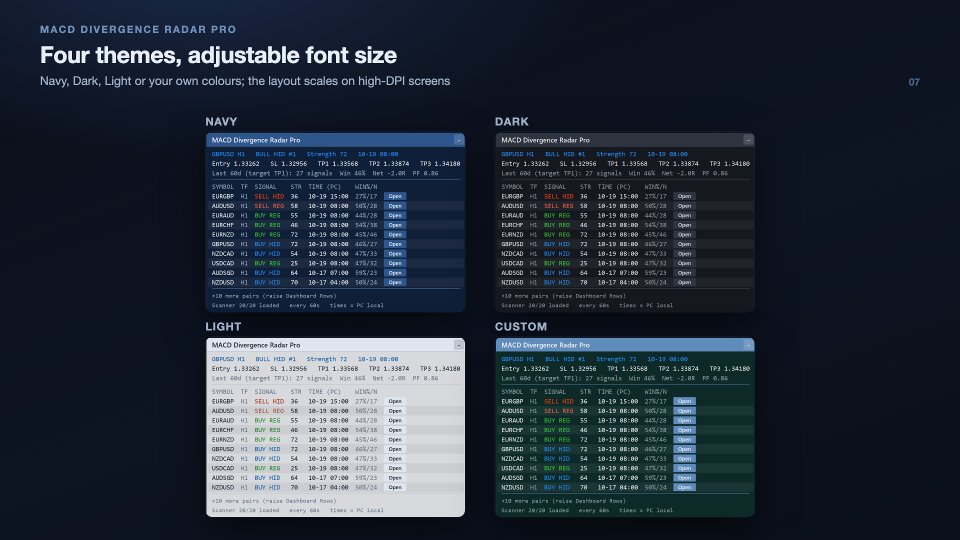The height and width of the screenshot is (540, 960).
Task: Open AUDUSD chart in the Custom panel
Action: tap(684, 411)
